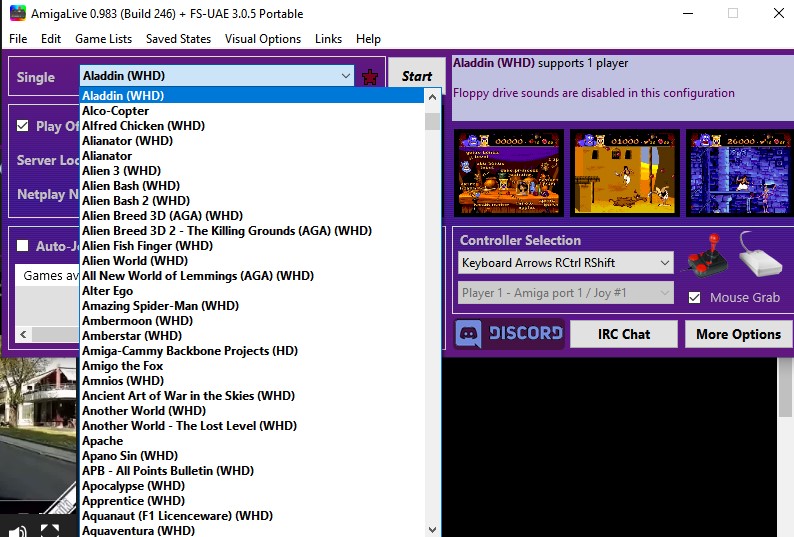Select Another World (WHD) from the list
Viewport: 794px width, 537px height.
point(144,411)
